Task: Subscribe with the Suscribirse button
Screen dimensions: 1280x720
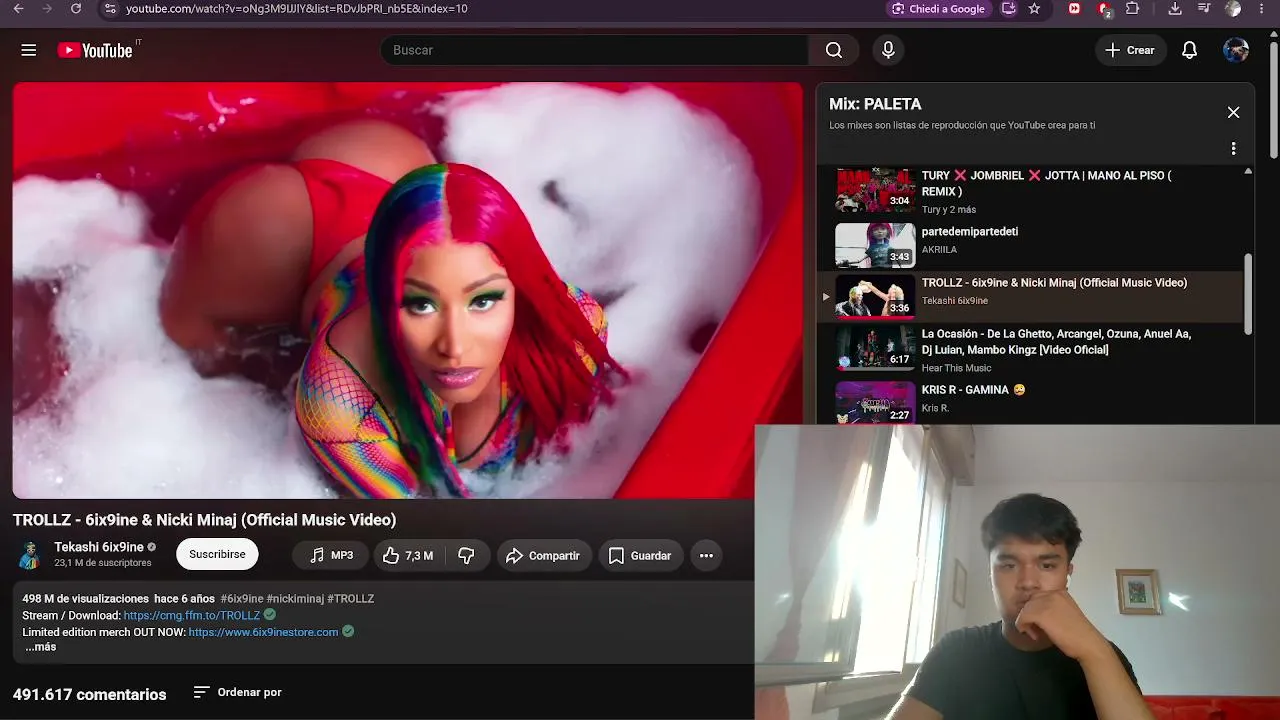Action: coord(217,555)
